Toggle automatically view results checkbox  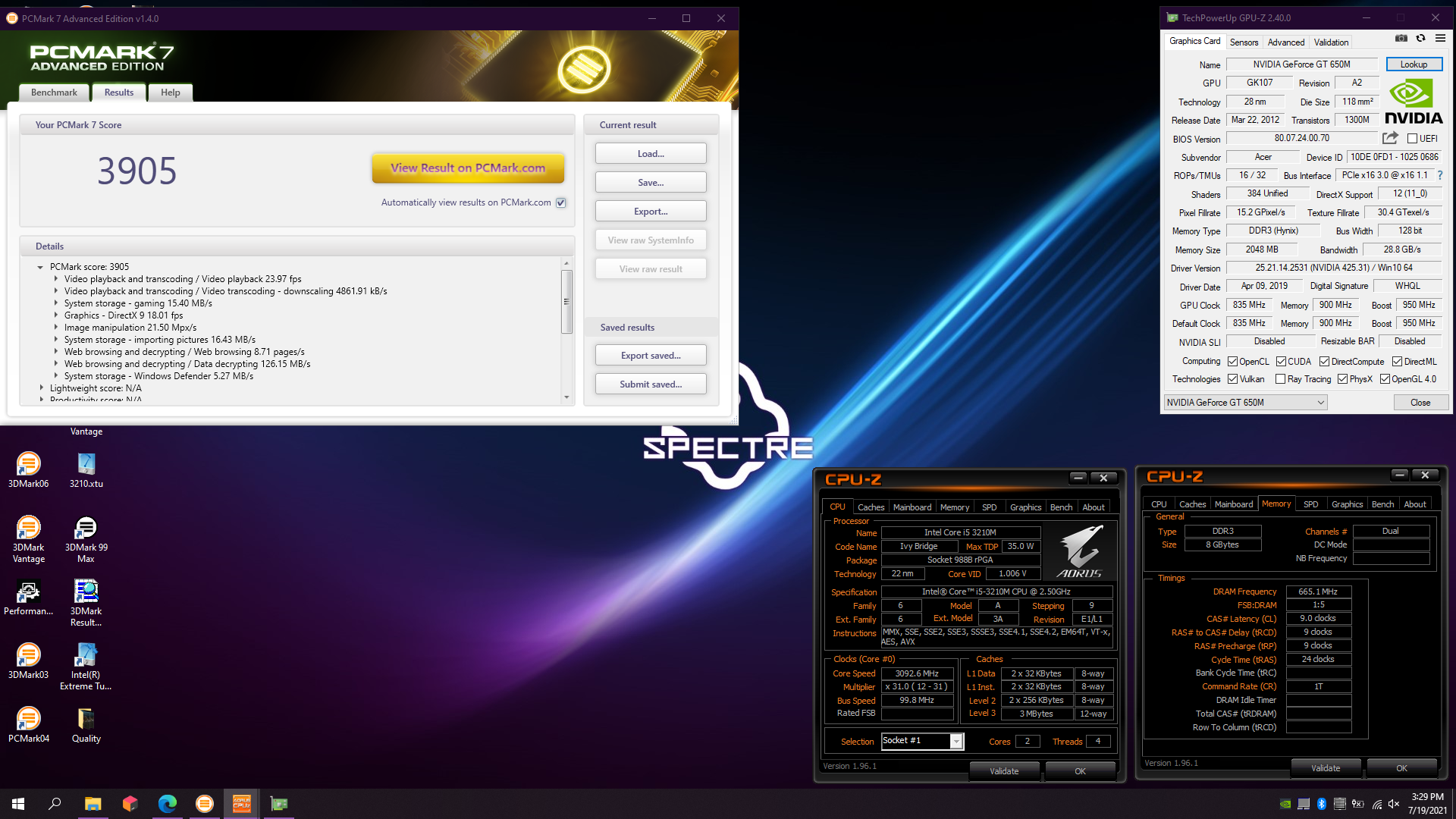point(561,202)
